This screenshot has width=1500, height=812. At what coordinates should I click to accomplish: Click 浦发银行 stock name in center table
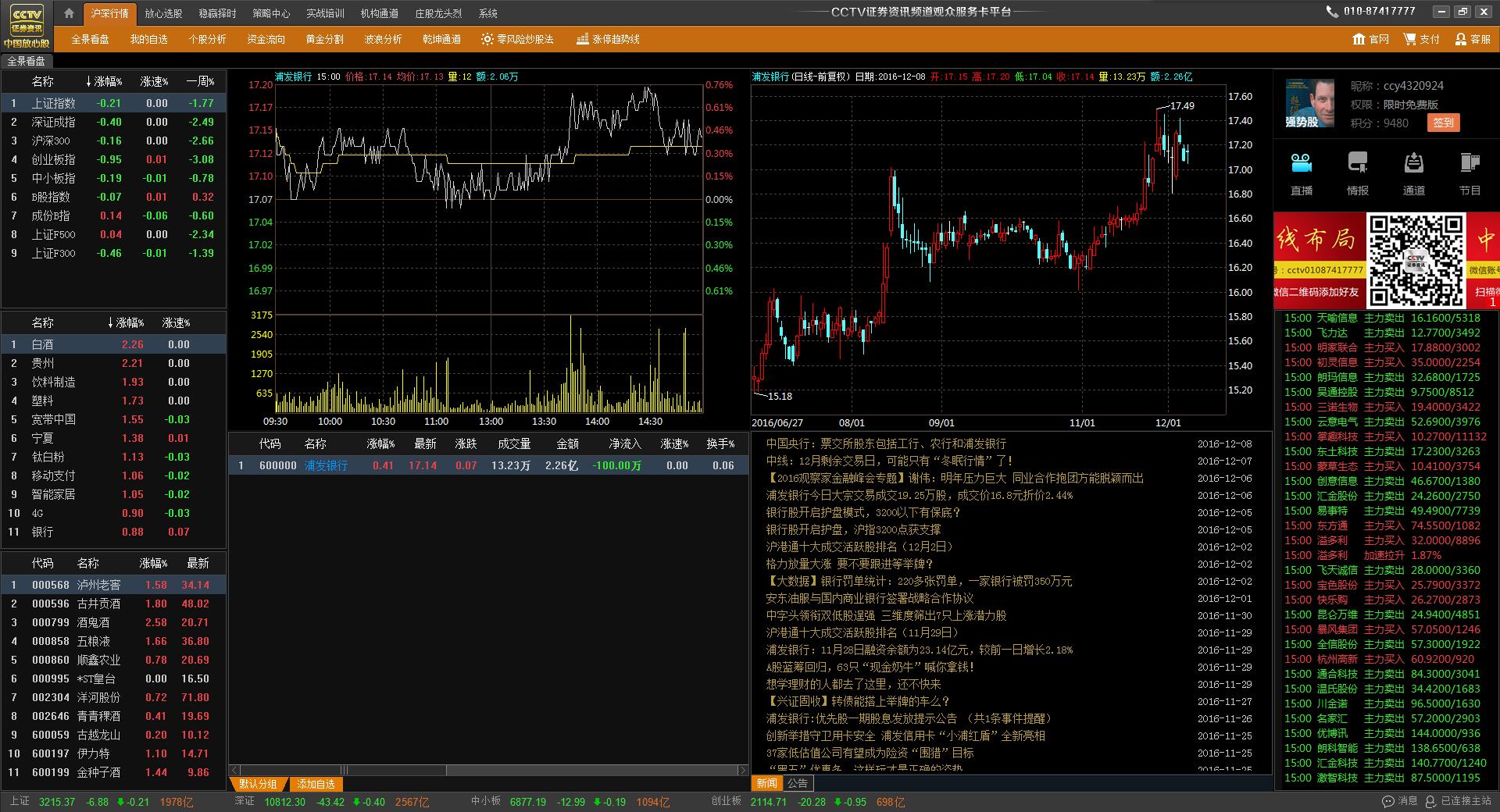tap(326, 465)
